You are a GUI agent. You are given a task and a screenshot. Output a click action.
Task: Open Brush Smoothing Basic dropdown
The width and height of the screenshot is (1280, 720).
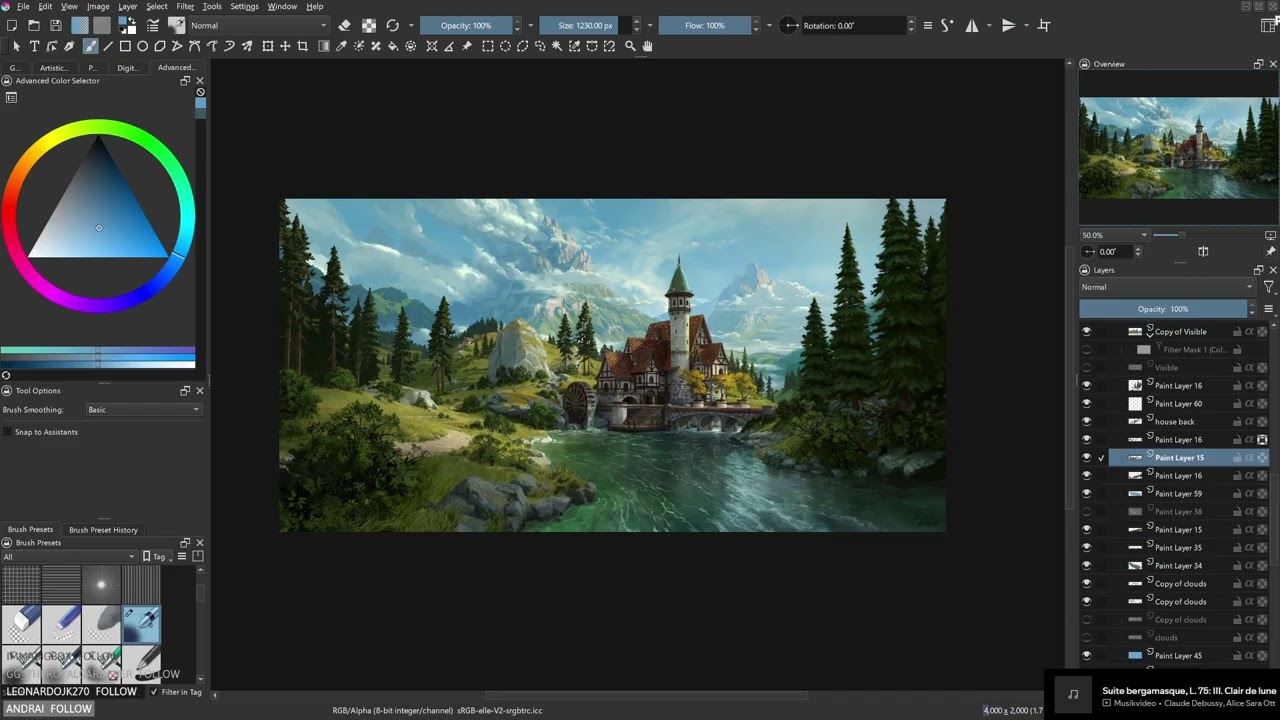tap(144, 409)
